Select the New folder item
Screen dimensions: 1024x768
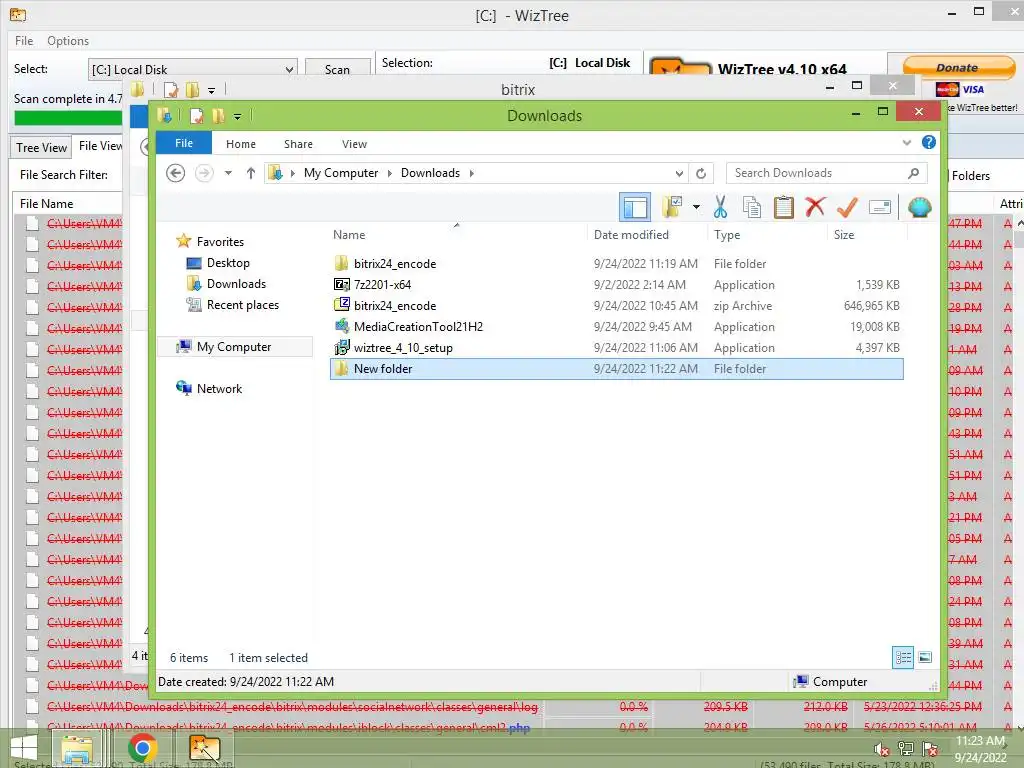(x=616, y=369)
